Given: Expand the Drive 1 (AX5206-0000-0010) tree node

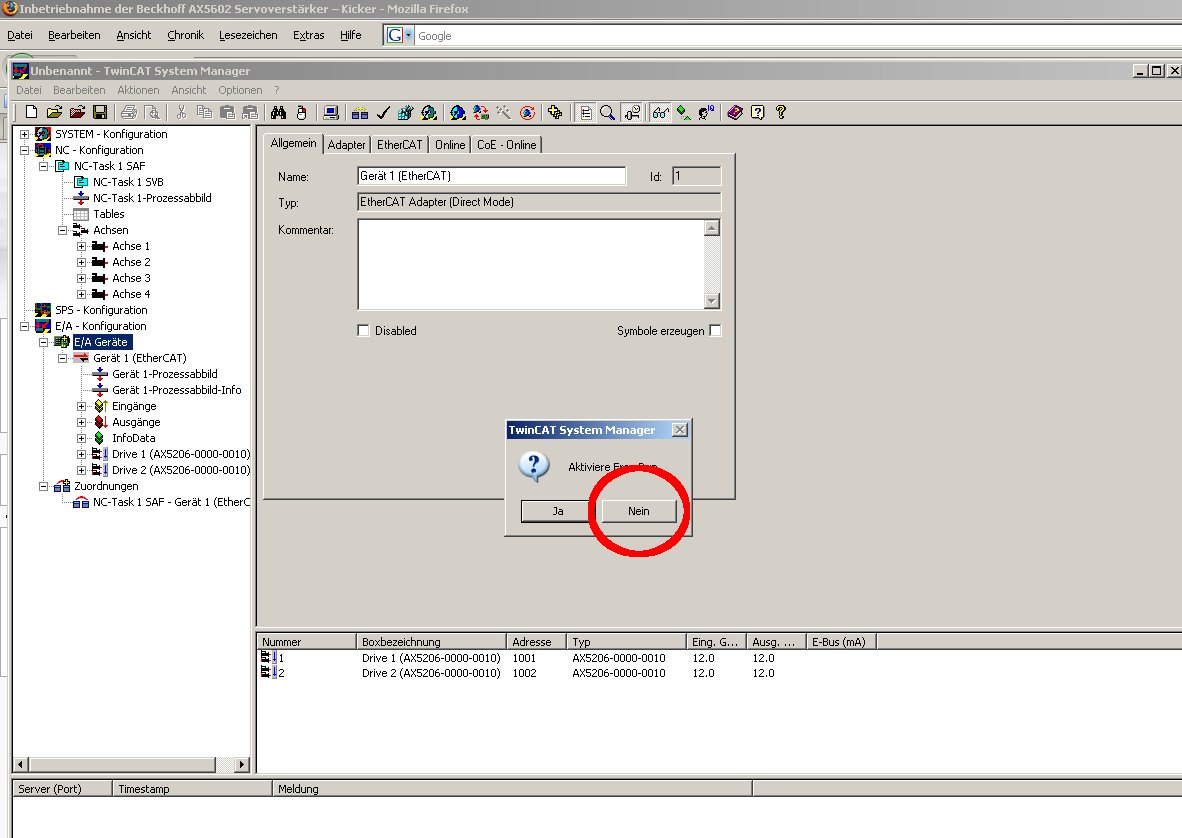Looking at the screenshot, I should [x=81, y=454].
